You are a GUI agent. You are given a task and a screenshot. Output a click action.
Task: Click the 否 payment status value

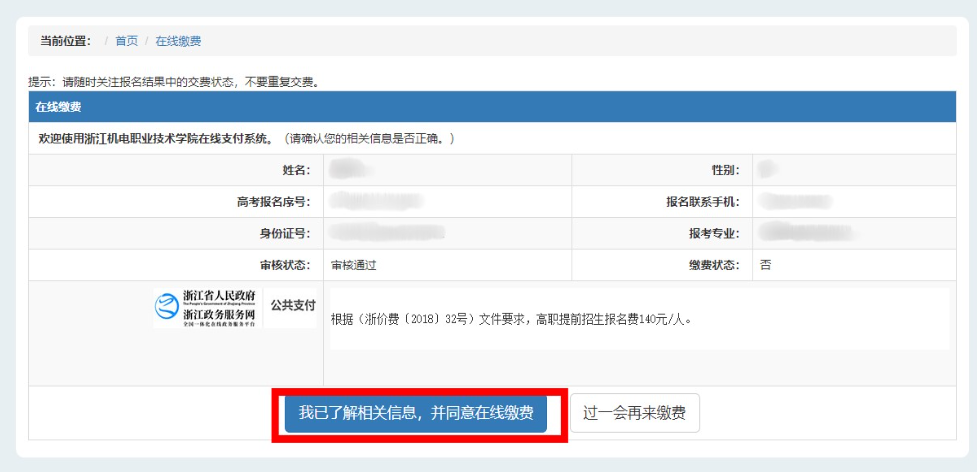click(x=765, y=265)
